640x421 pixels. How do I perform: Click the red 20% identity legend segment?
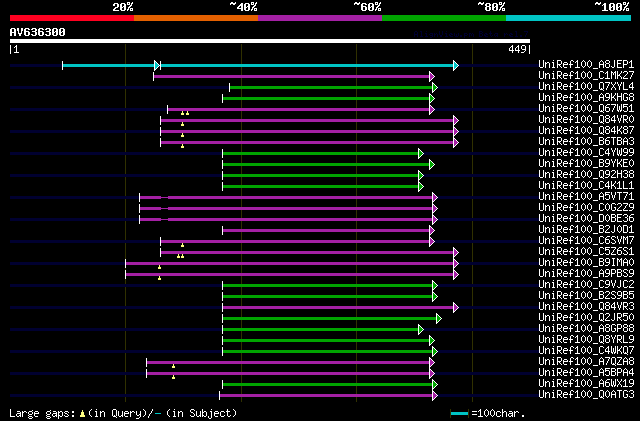pyautogui.click(x=72, y=18)
